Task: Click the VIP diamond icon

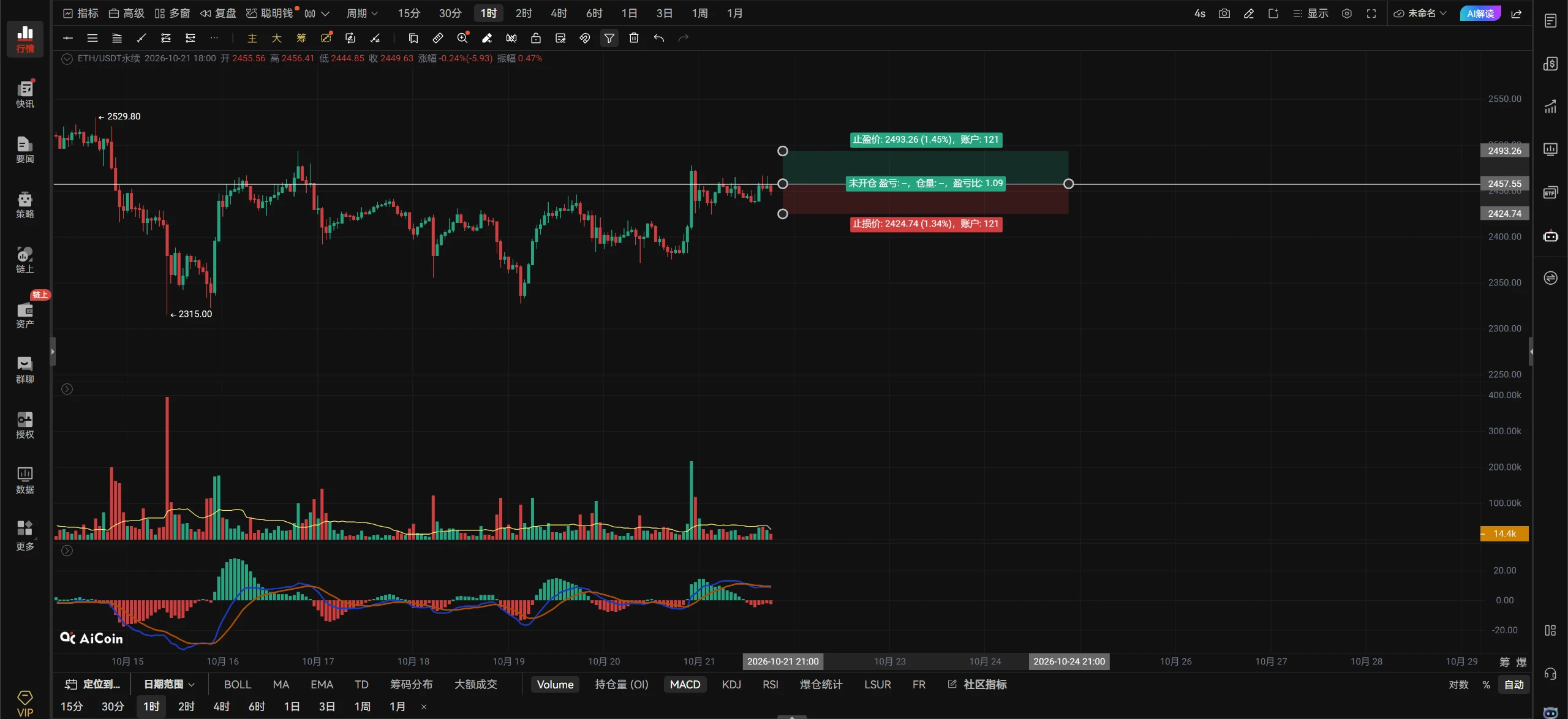Action: [x=25, y=703]
